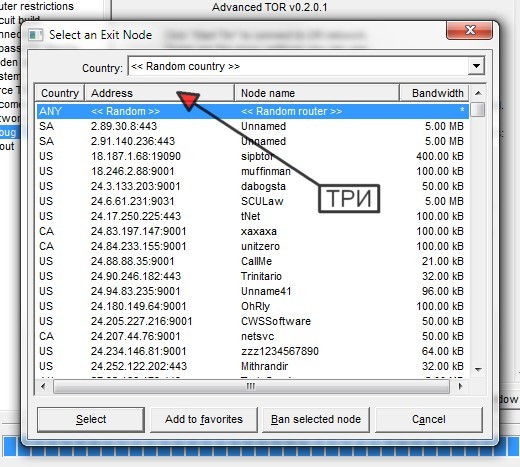Sort list by Address column header

[x=160, y=93]
